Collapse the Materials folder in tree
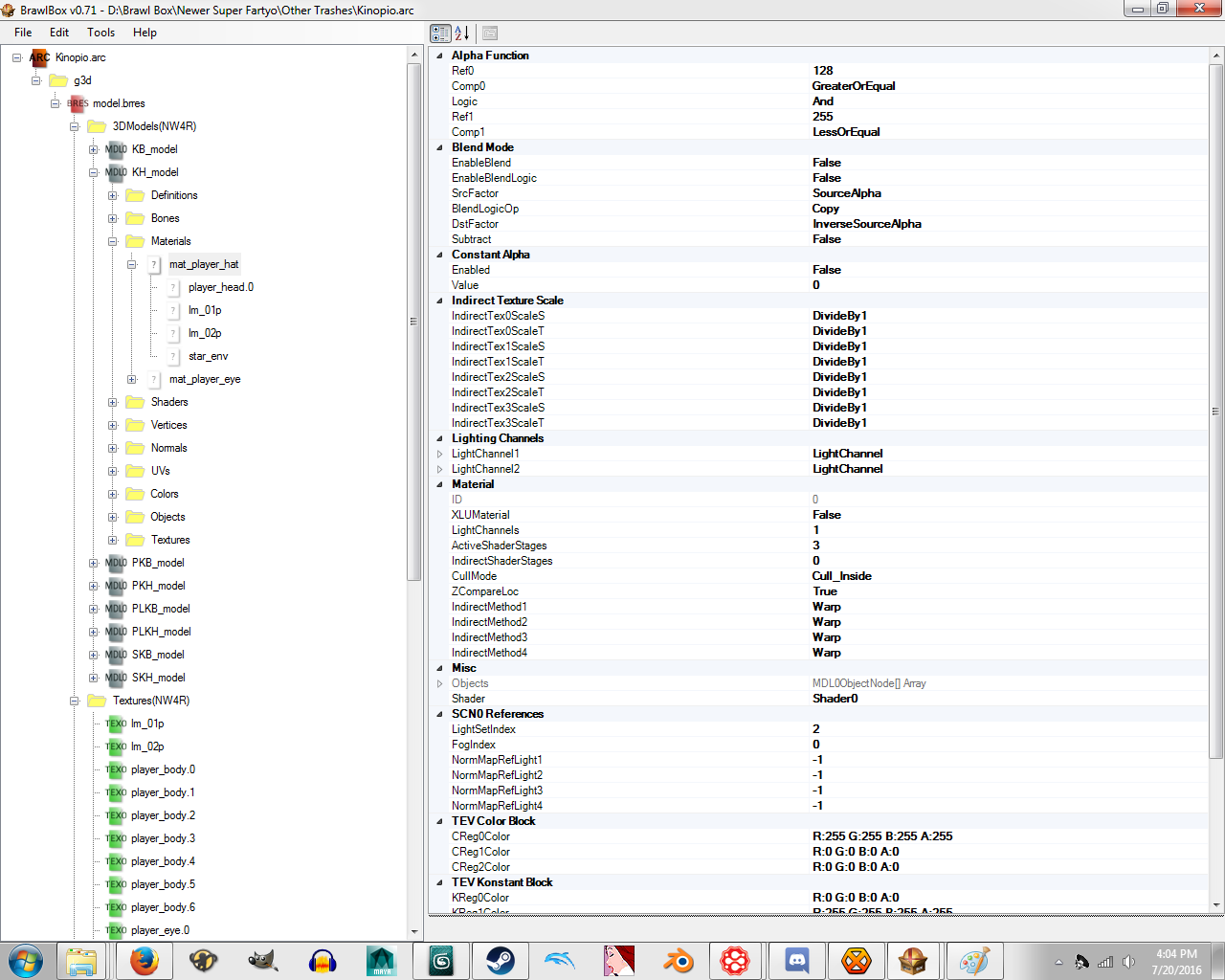The image size is (1225, 980). [x=112, y=241]
